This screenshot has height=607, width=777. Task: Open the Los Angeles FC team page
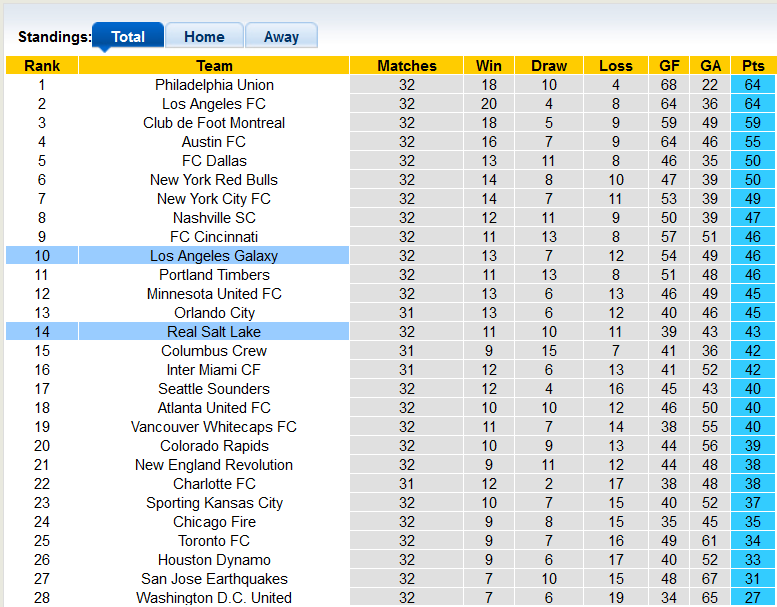(214, 104)
